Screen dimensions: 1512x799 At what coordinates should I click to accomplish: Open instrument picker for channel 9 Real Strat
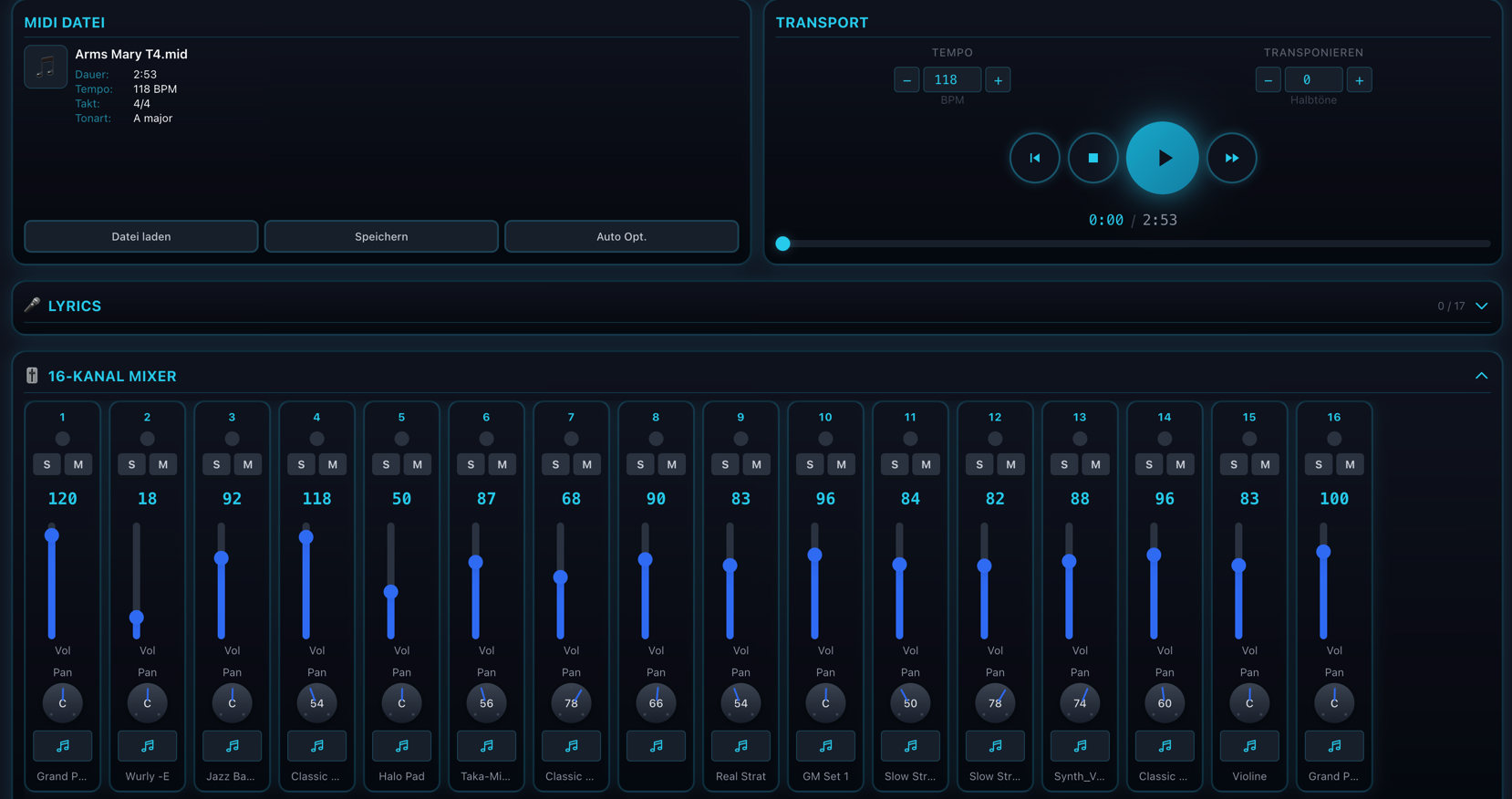point(740,746)
